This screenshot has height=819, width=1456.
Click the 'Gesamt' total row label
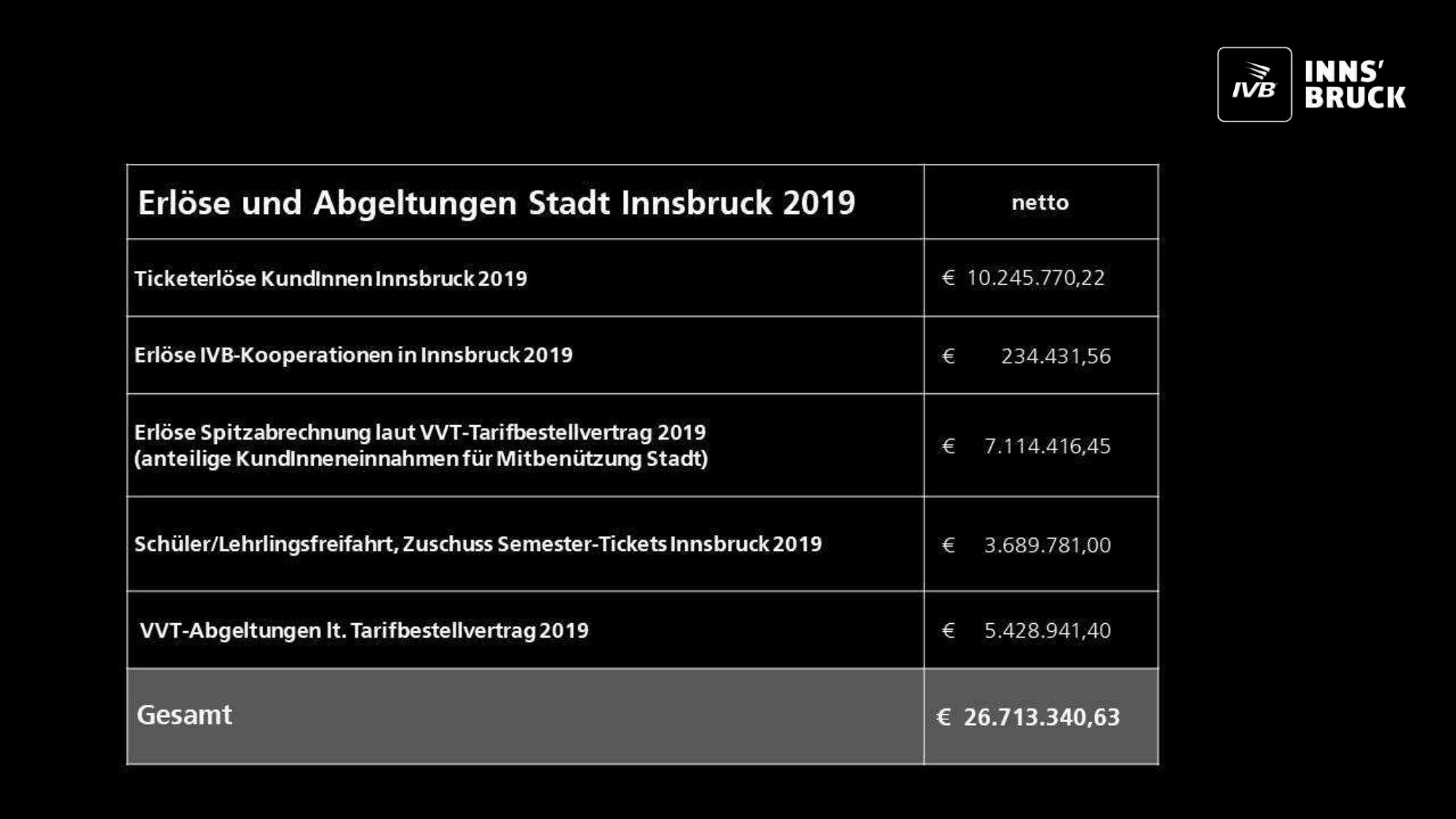(184, 715)
